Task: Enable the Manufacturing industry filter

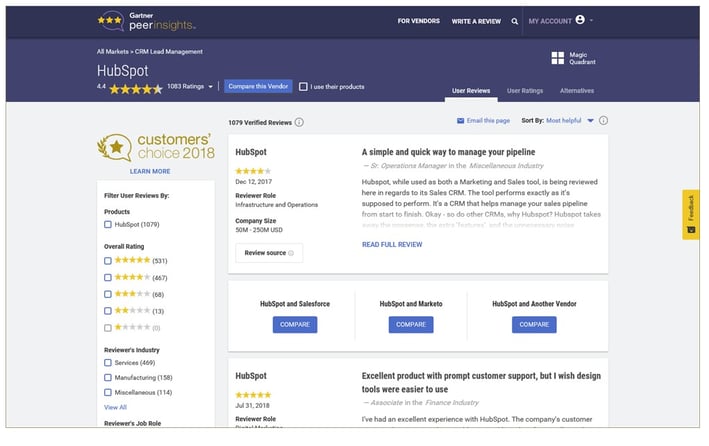Action: click(x=108, y=377)
